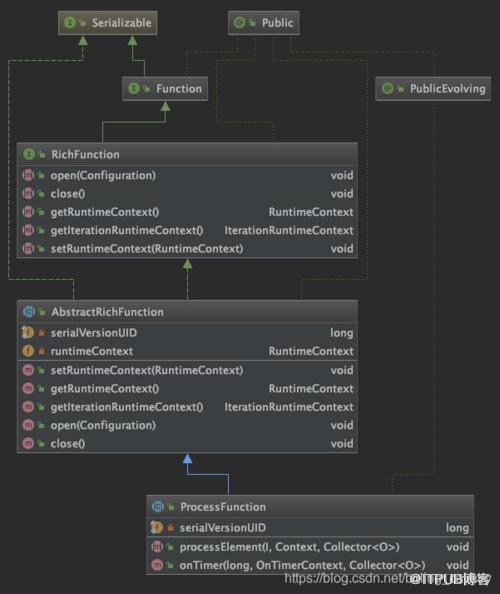
Task: Click the PublicEvolving annotation icon
Action: pos(388,89)
